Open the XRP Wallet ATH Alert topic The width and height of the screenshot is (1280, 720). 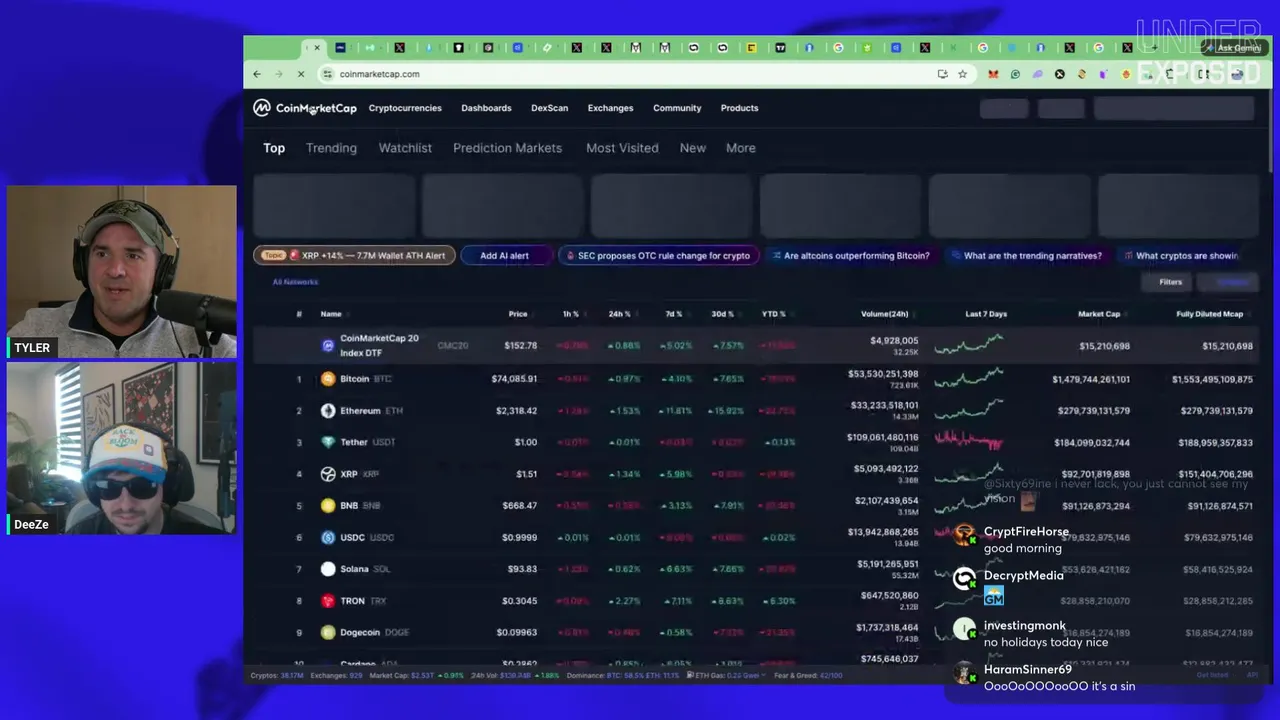coord(354,256)
